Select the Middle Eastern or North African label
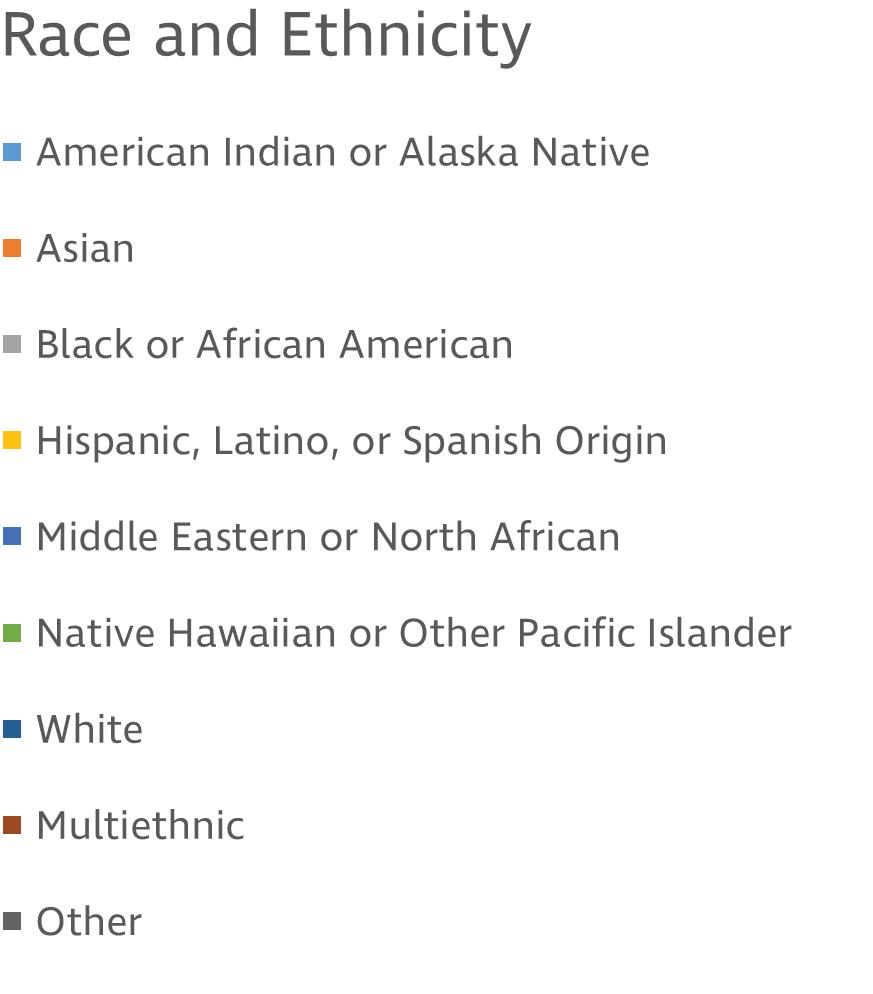Viewport: 873px width, 994px height. tap(328, 537)
